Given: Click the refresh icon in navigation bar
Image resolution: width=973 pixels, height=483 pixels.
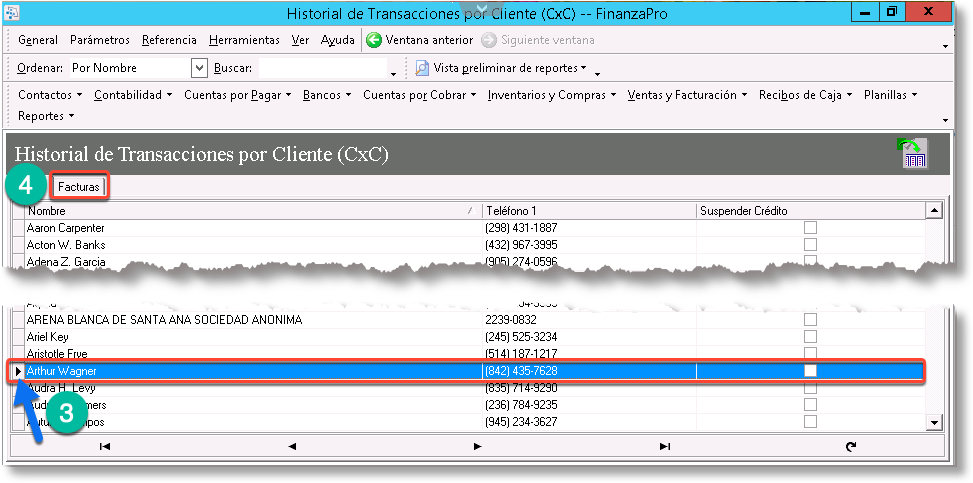Looking at the screenshot, I should click(x=851, y=446).
